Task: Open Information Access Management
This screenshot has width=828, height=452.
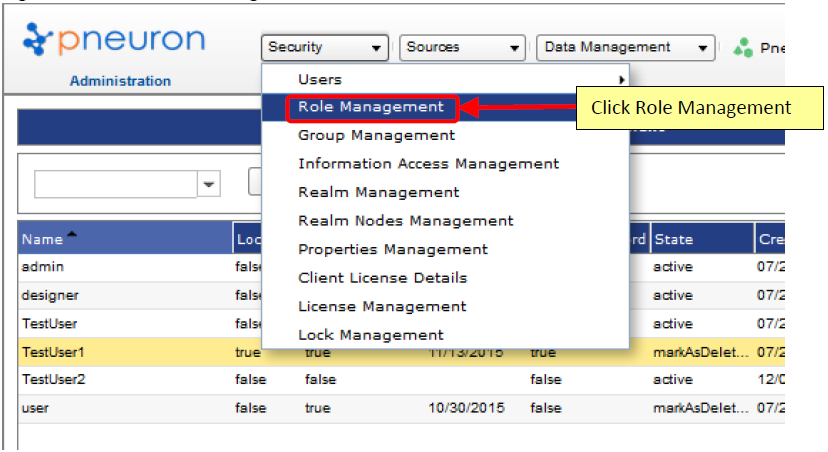Action: pos(428,164)
